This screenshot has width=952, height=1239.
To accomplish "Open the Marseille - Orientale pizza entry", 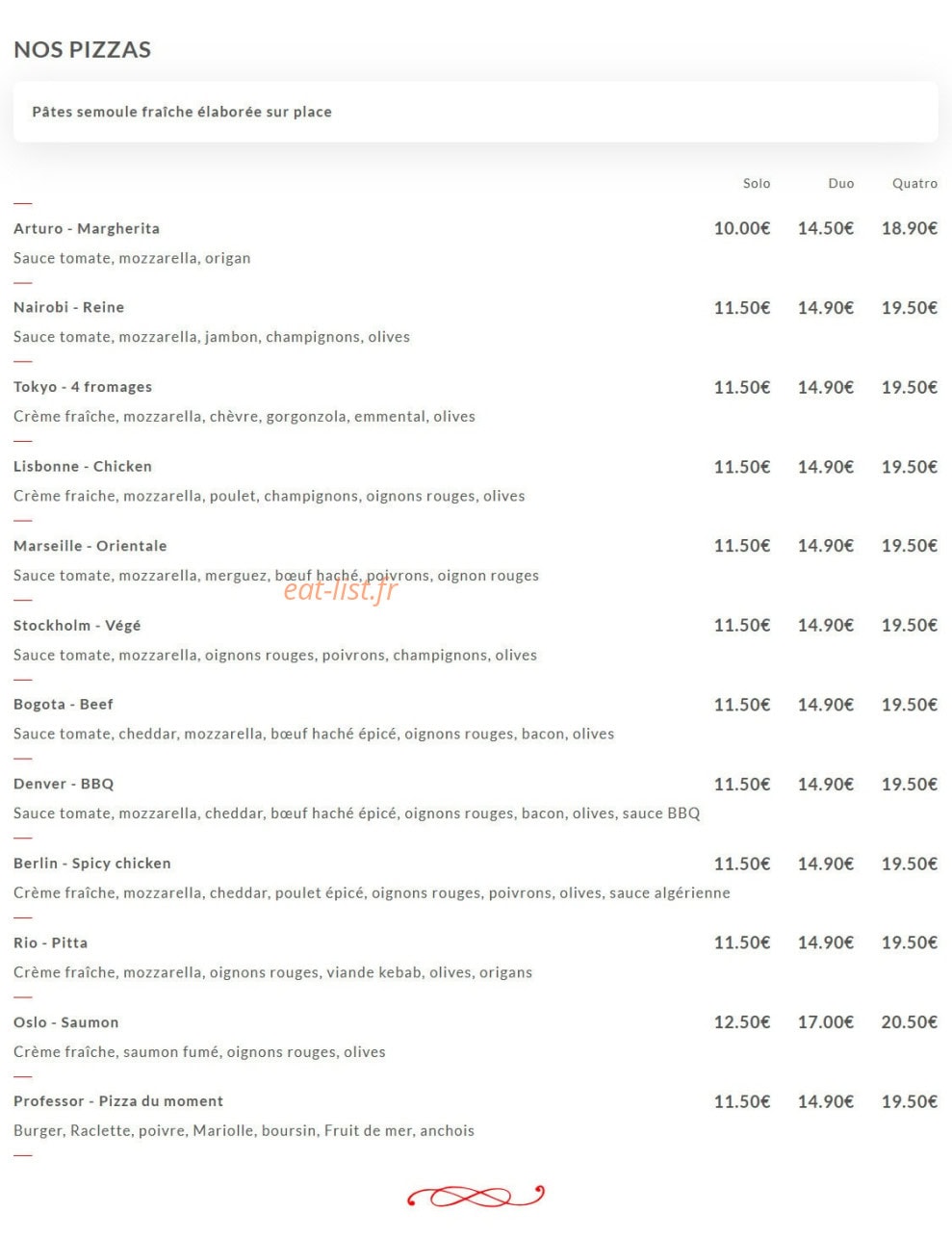I will click(x=90, y=546).
